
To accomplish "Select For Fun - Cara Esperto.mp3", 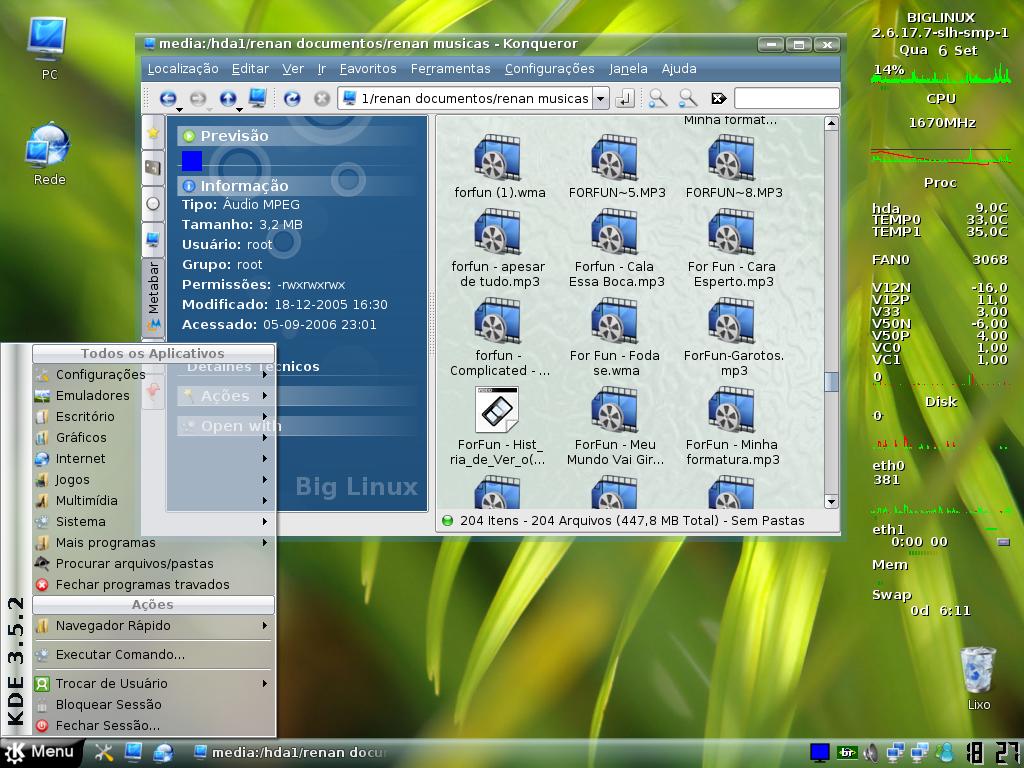I will pos(733,248).
